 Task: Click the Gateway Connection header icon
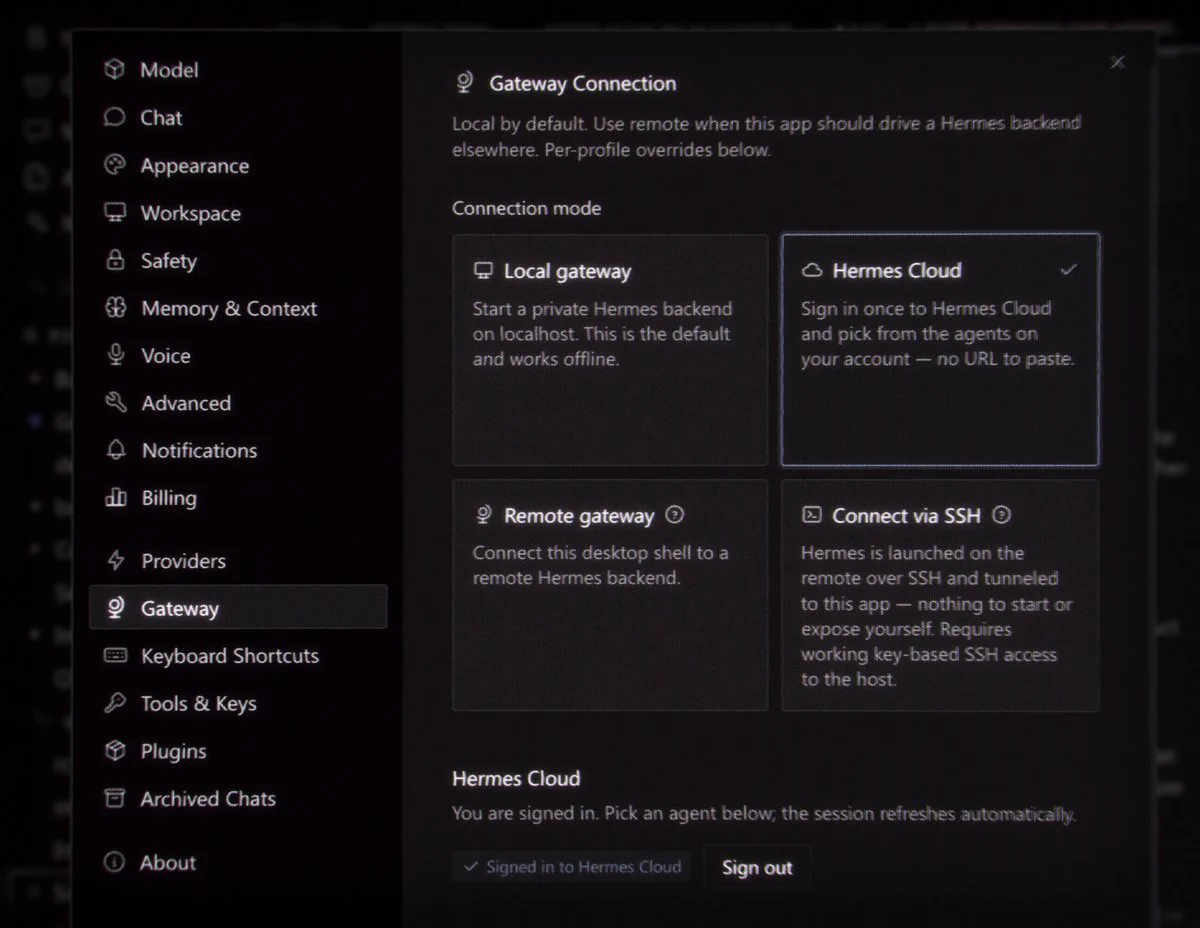coord(464,83)
